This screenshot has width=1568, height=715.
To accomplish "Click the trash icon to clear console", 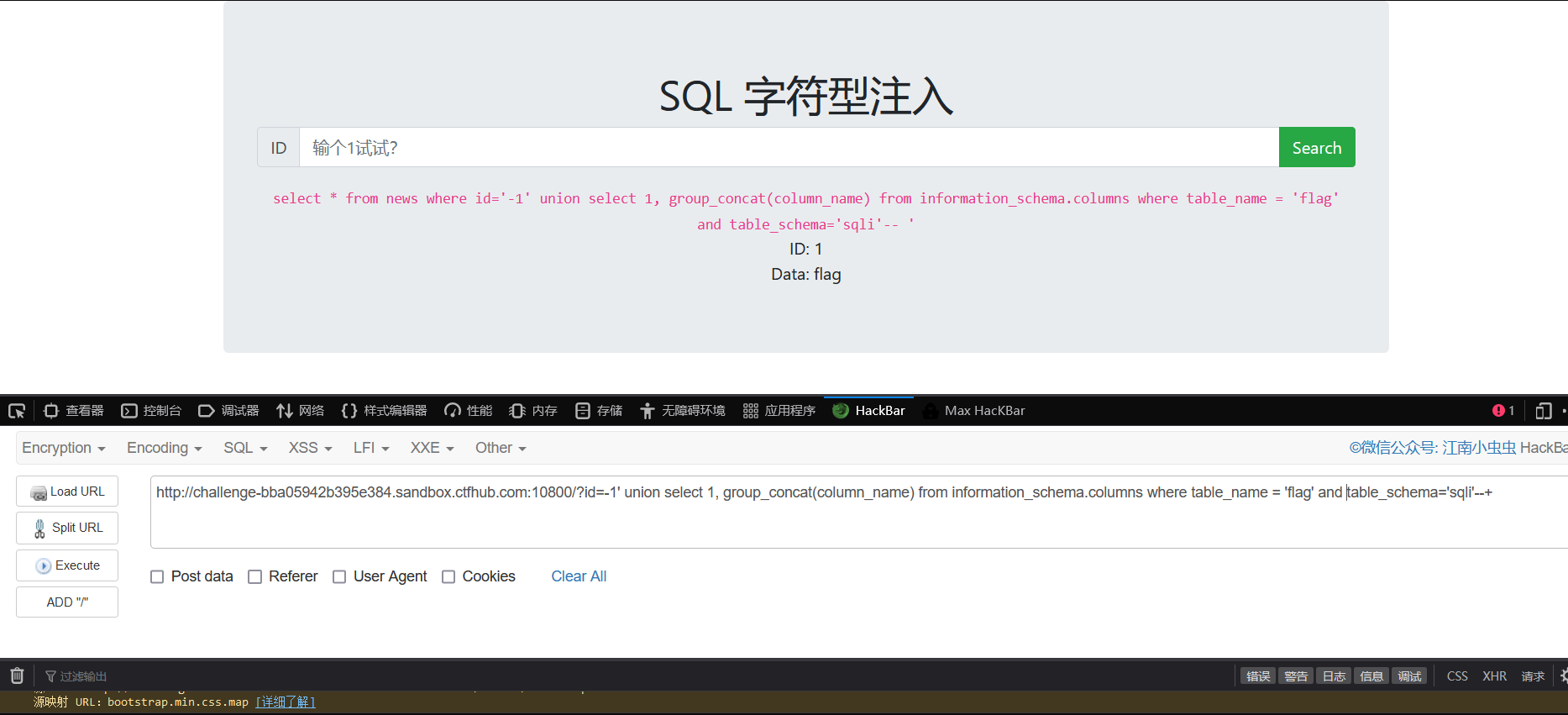I will click(x=17, y=676).
